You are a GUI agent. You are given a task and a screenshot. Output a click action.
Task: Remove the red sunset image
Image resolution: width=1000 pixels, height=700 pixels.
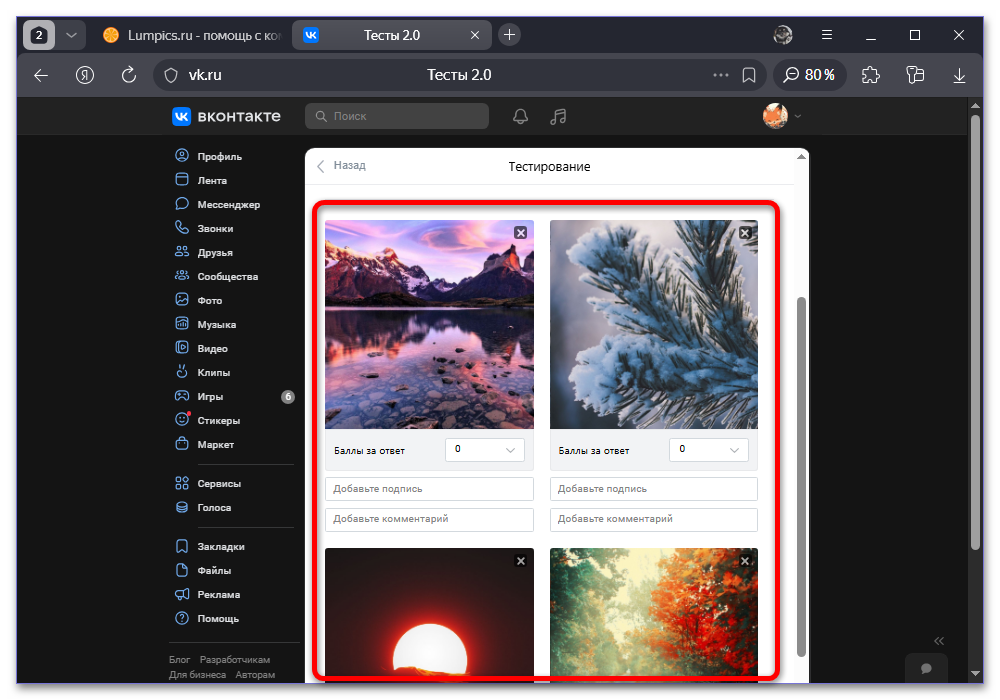pos(520,561)
